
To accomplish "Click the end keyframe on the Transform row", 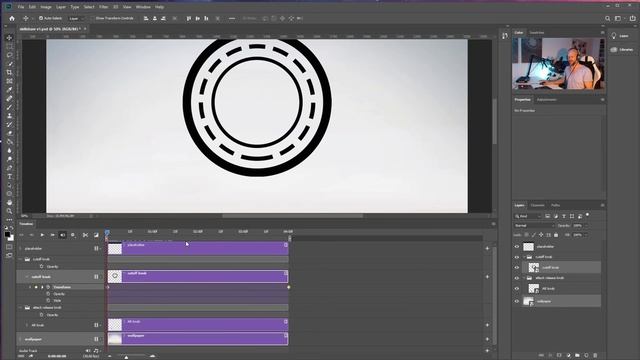I will coord(289,287).
